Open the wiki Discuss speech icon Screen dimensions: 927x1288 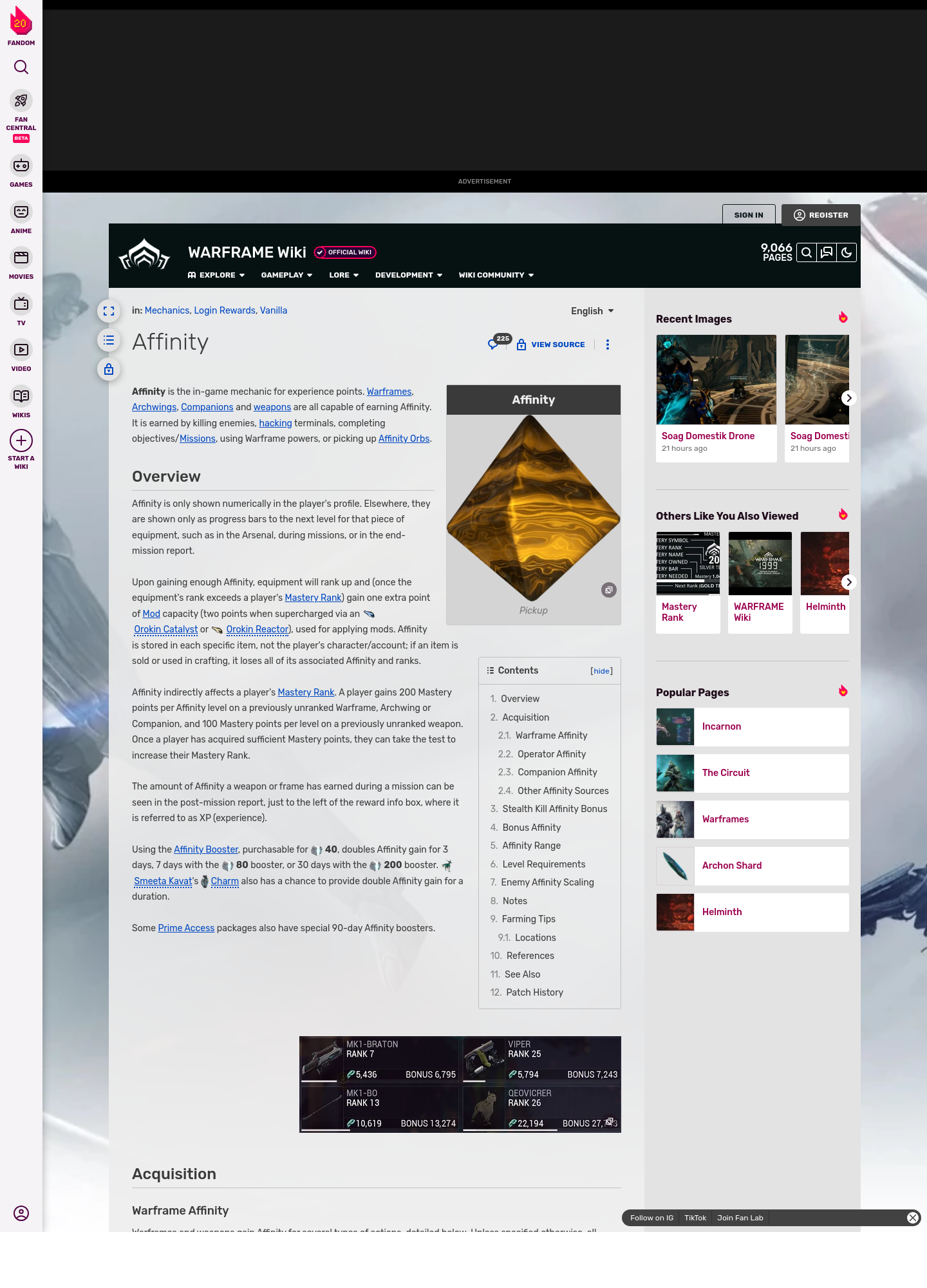coord(827,252)
